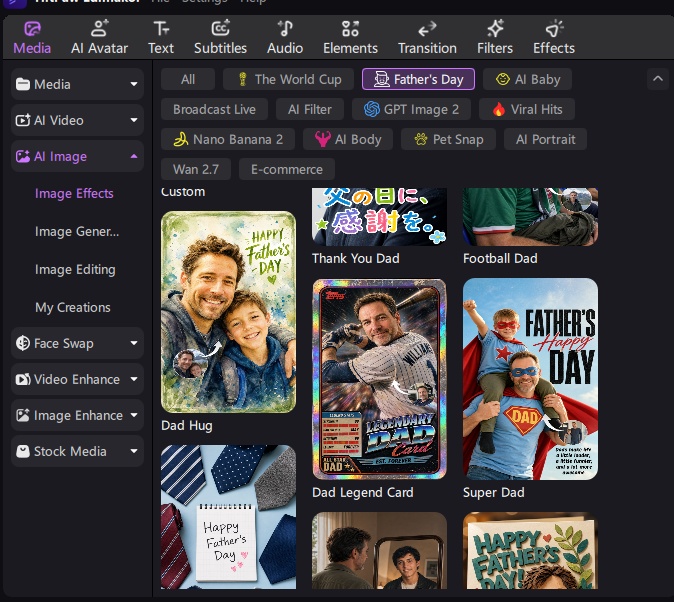Open the Media tab icon
This screenshot has height=602, width=674.
tap(32, 29)
